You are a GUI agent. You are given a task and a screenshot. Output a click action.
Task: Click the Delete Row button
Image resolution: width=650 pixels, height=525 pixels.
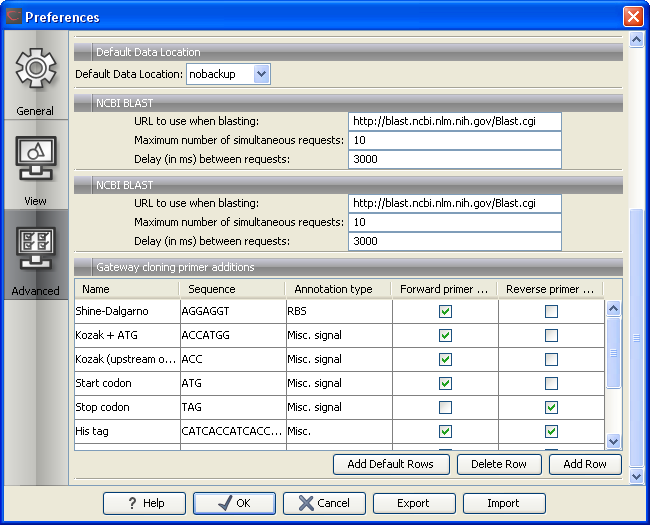tap(499, 464)
